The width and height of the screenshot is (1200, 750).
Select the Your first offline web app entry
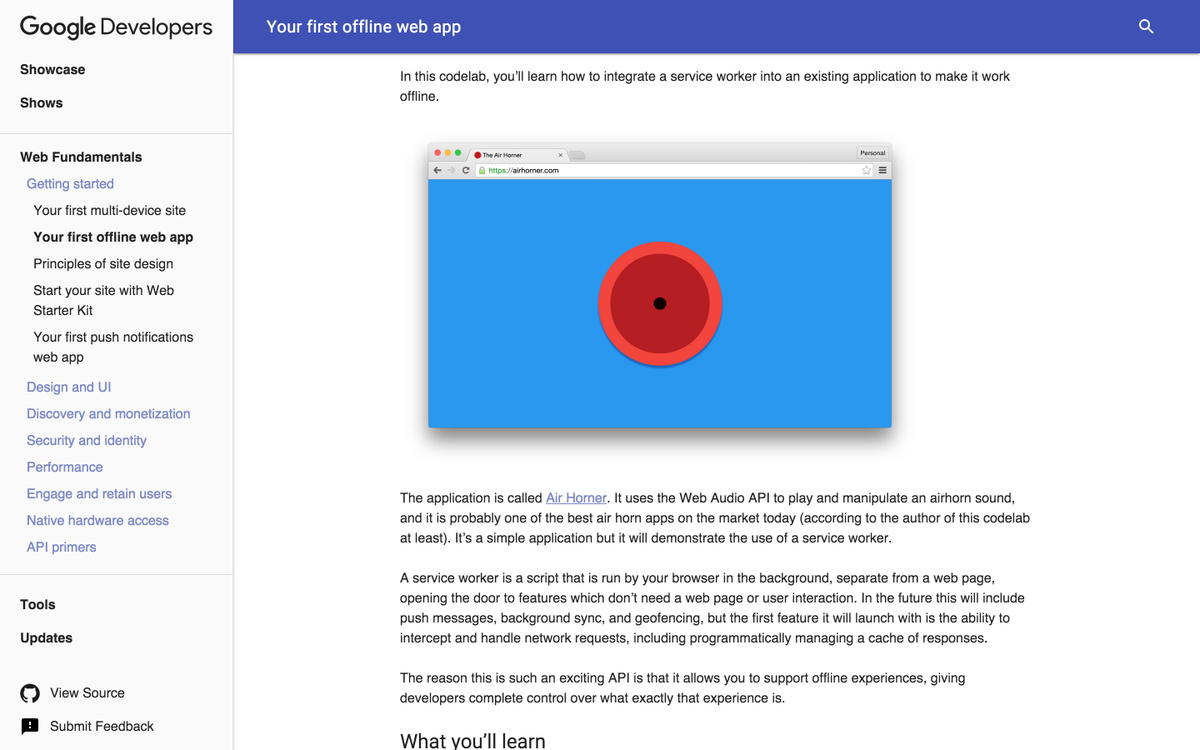click(x=113, y=237)
